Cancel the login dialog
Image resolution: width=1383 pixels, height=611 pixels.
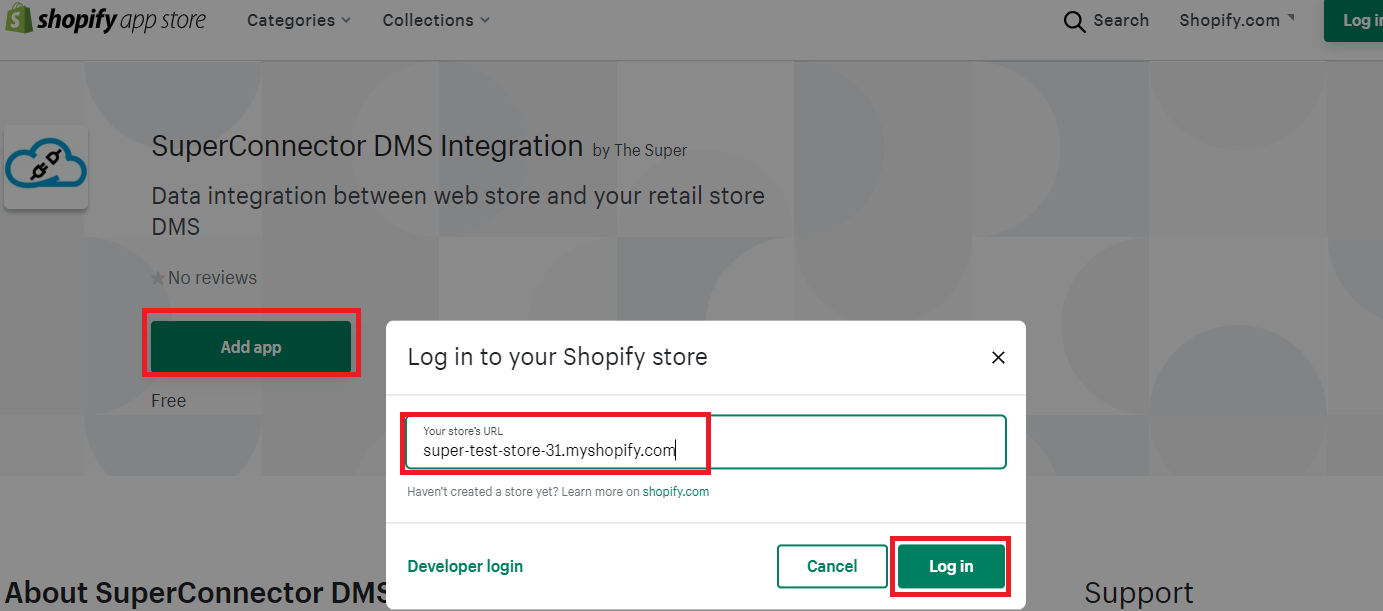coord(832,566)
